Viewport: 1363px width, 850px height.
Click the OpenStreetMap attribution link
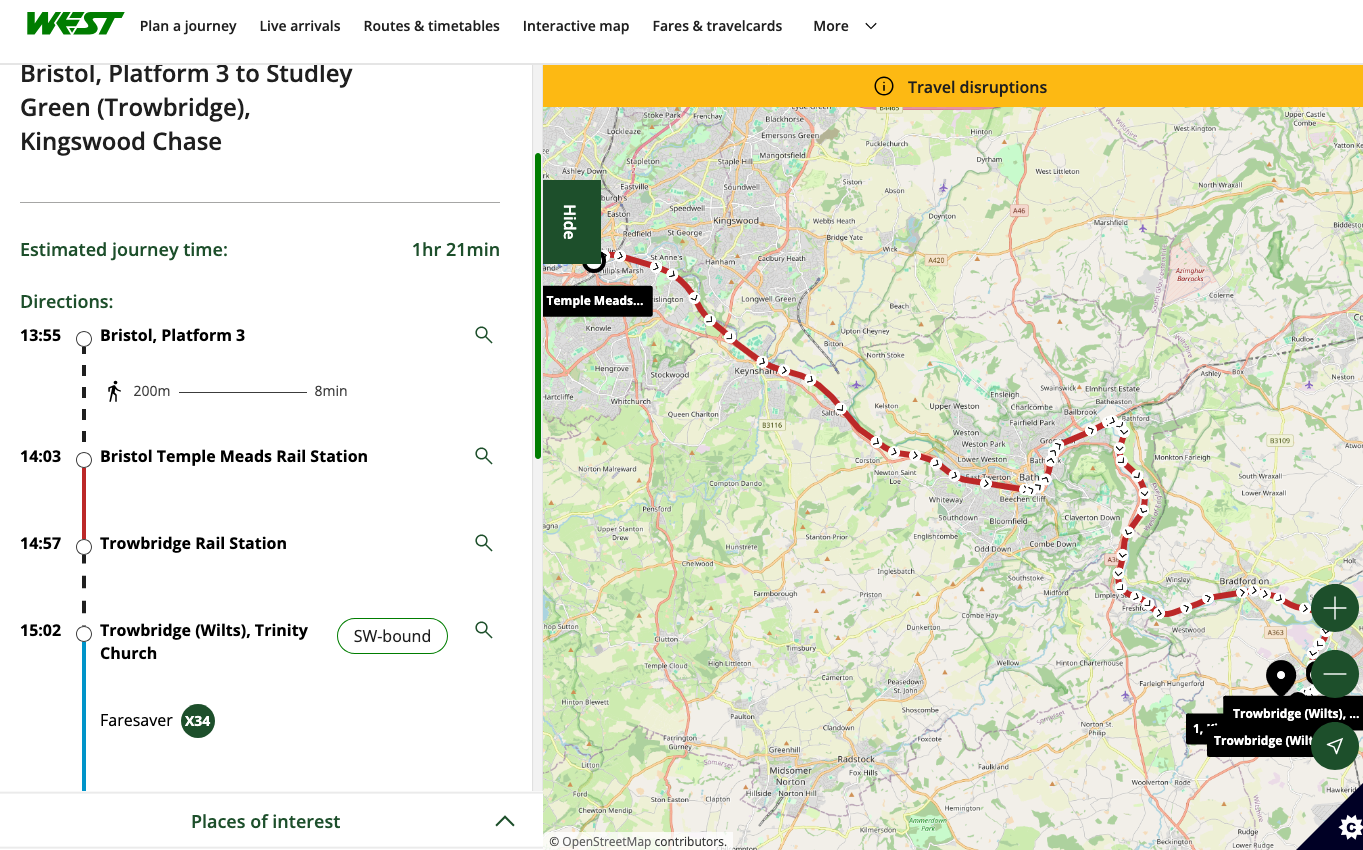pos(606,842)
